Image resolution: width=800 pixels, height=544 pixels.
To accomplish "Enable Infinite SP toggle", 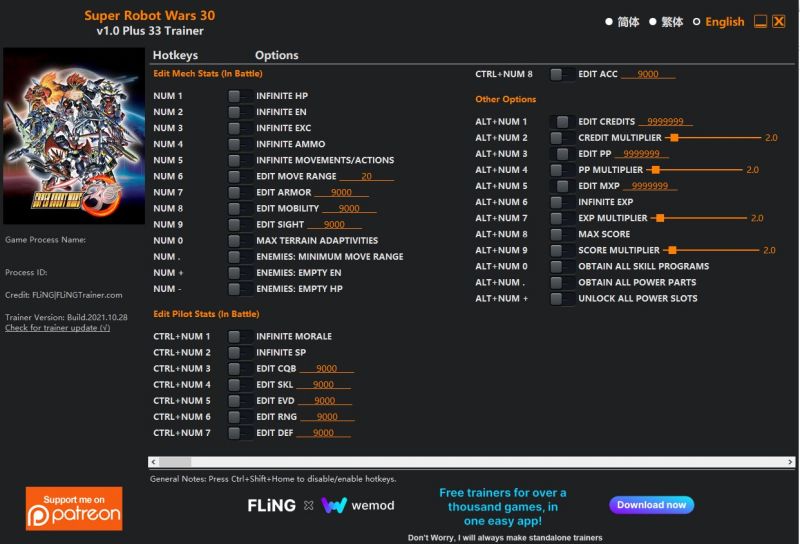I will coord(240,353).
